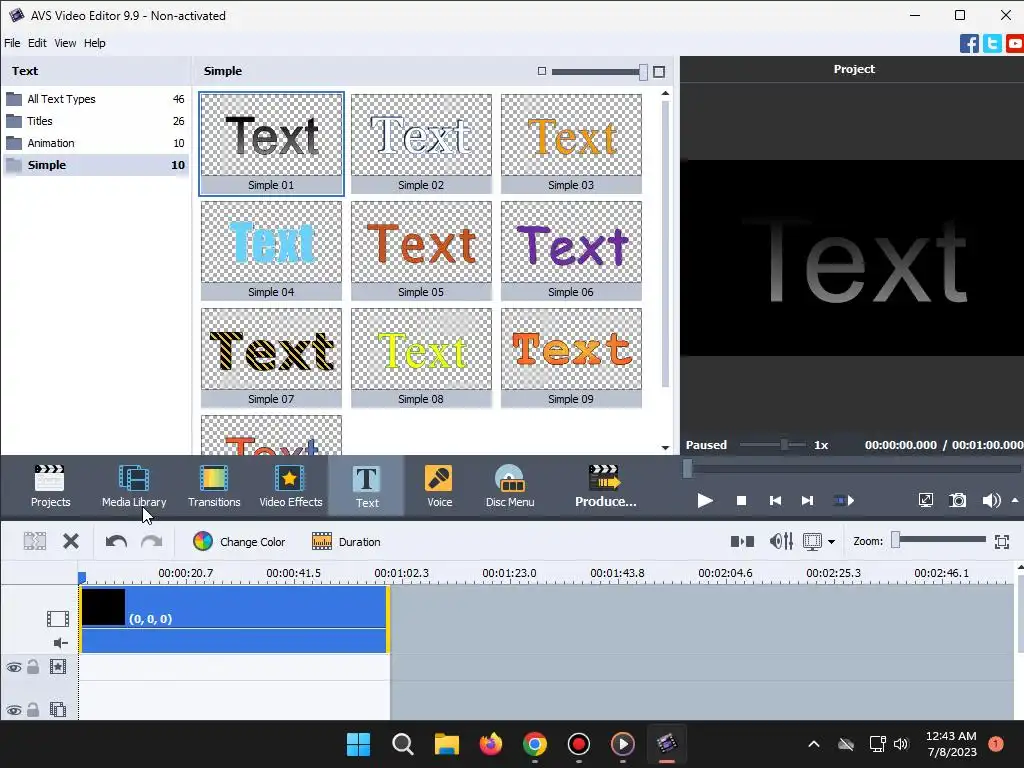Screen dimensions: 1024x768
Task: Expand the volume control arrow
Action: pos(1015,501)
